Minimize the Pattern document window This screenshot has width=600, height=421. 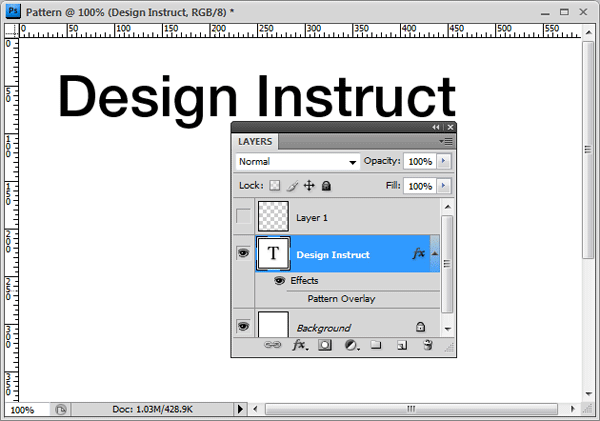point(545,13)
